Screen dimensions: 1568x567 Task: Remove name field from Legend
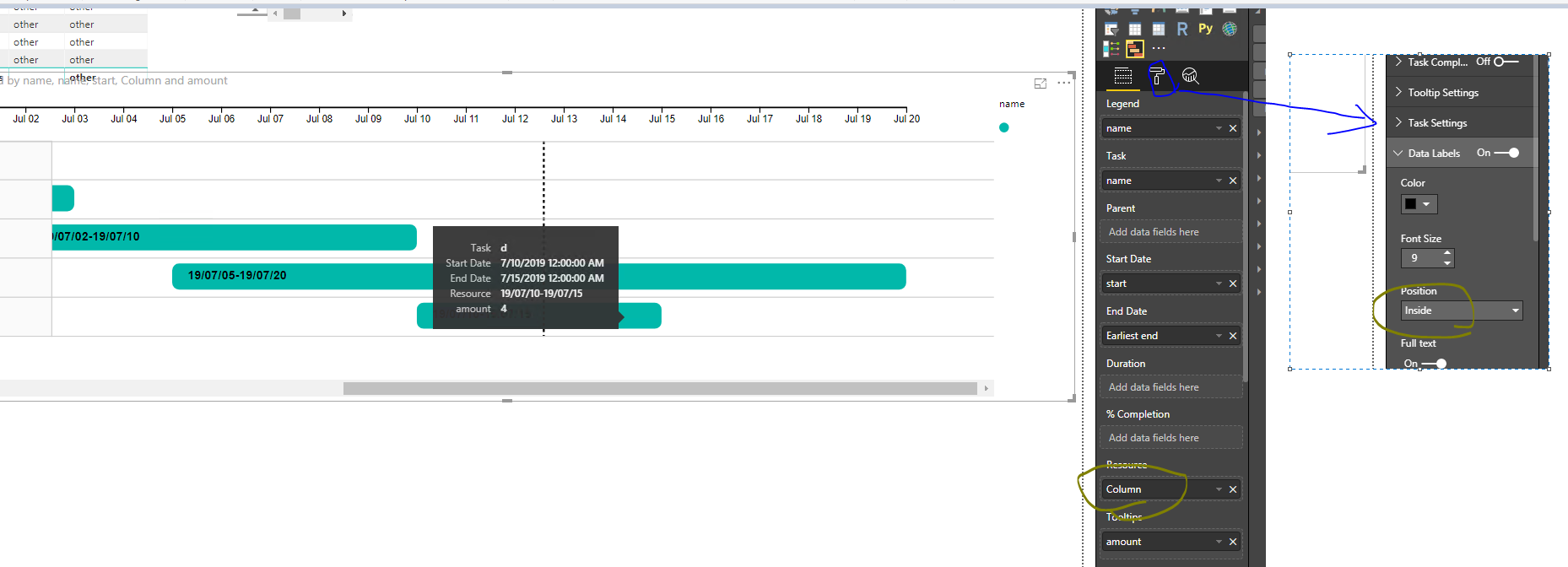[1233, 128]
